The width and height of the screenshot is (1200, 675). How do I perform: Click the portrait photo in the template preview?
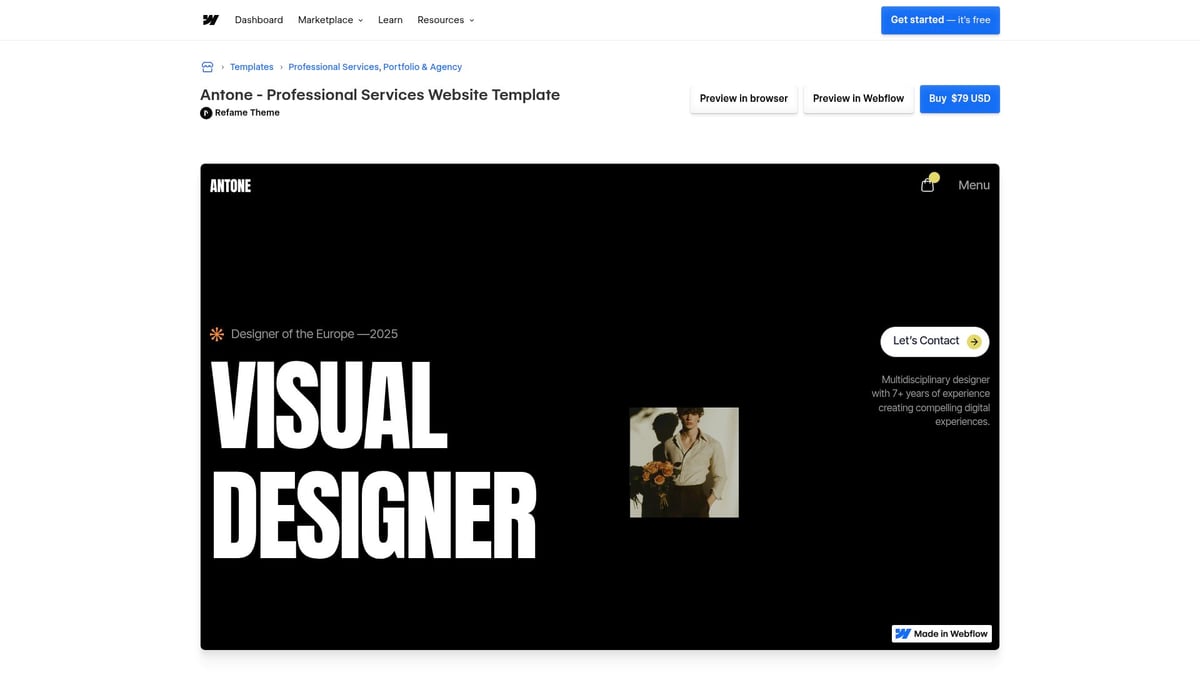[683, 462]
